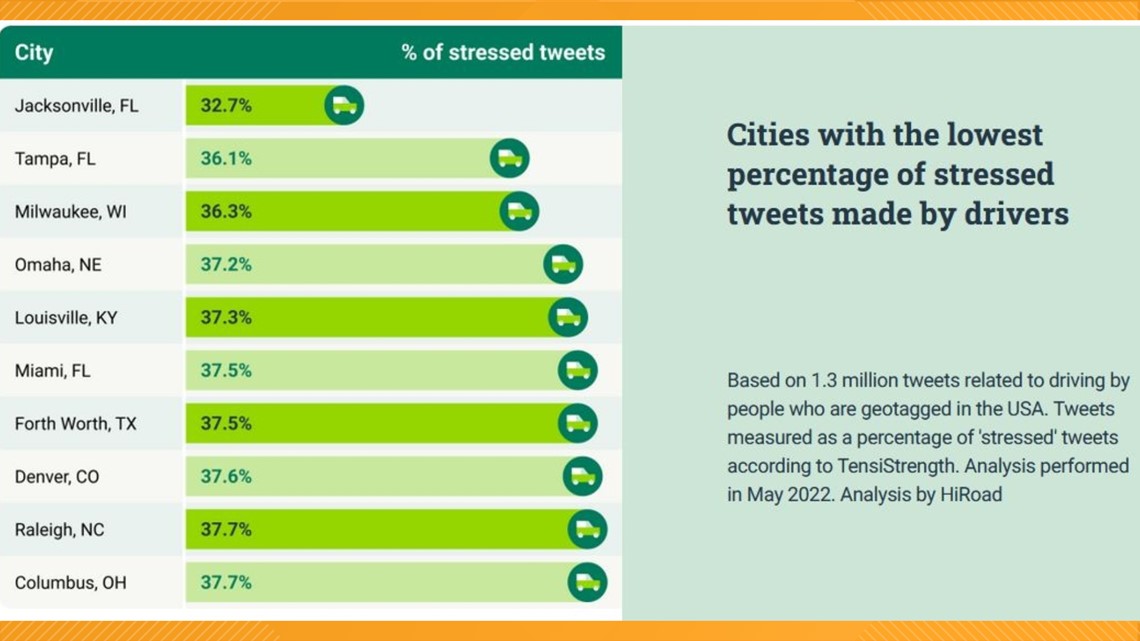Click the Tampa, FL city label
Viewport: 1140px width, 641px height.
point(55,158)
